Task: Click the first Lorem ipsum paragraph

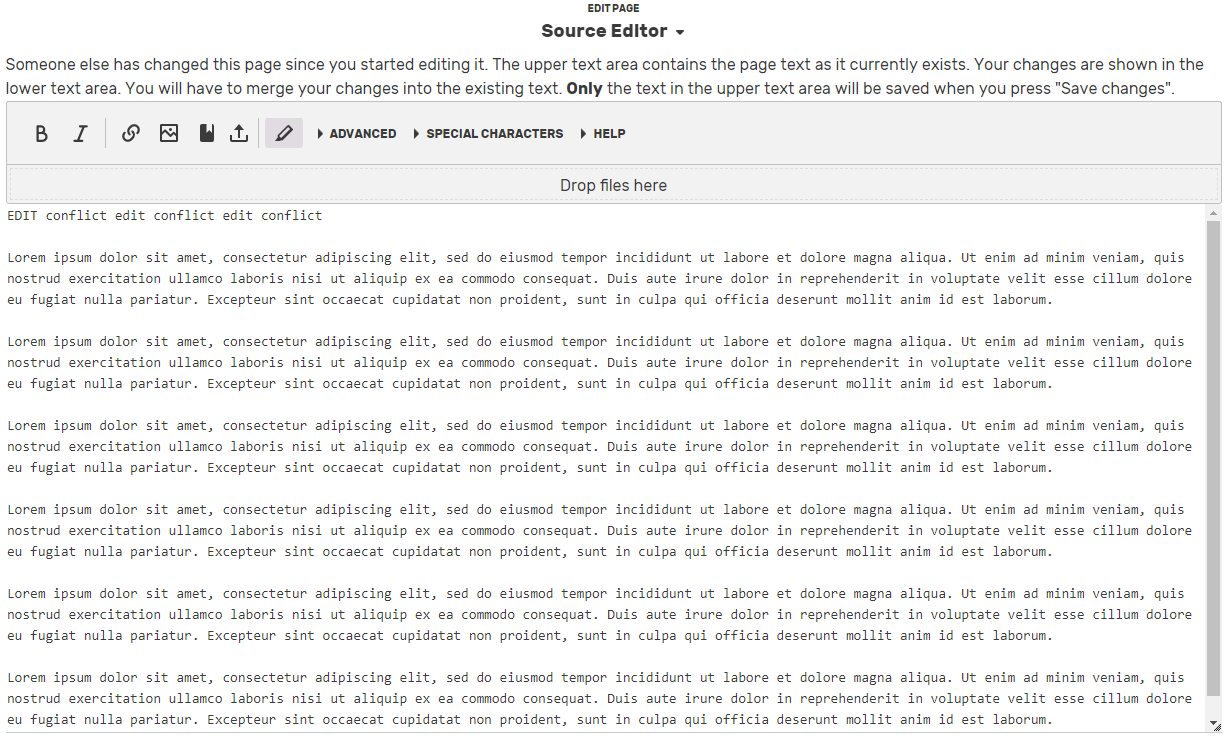Action: (x=600, y=278)
